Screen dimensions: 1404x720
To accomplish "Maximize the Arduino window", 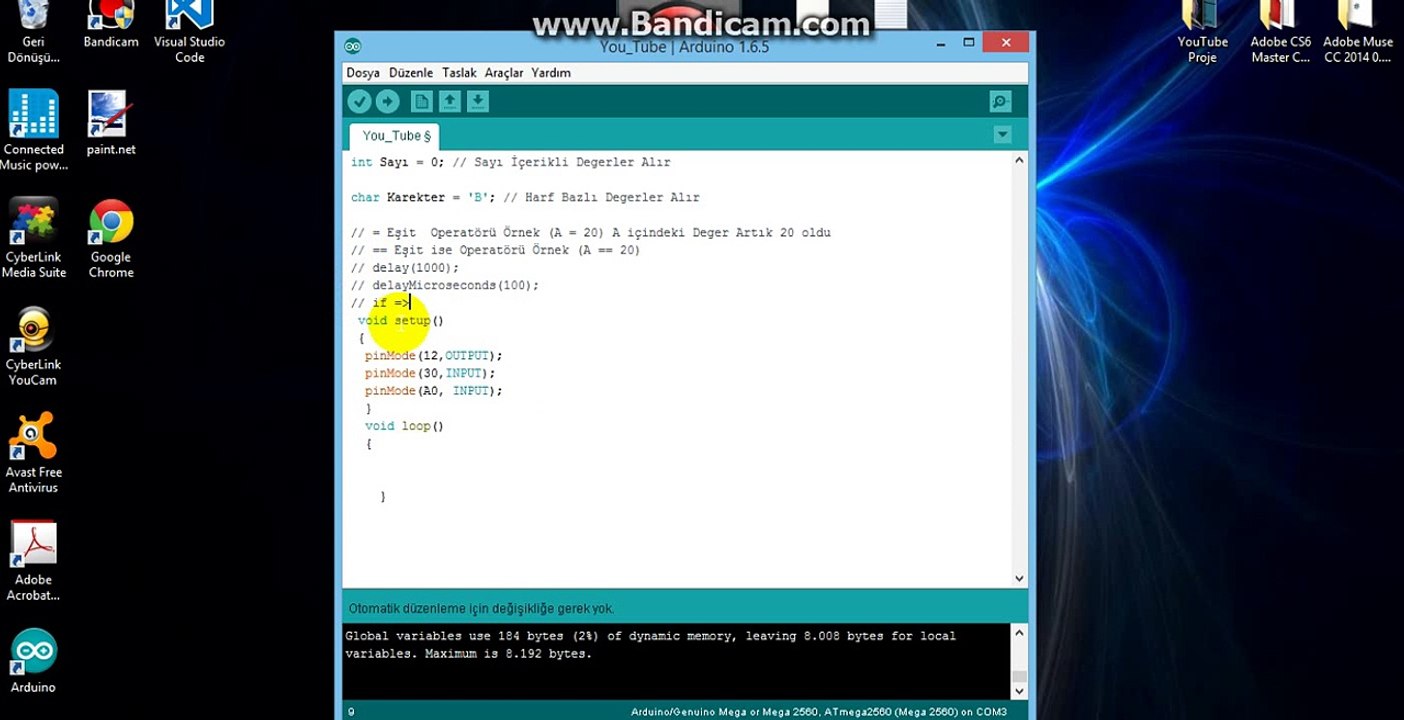I will click(968, 43).
